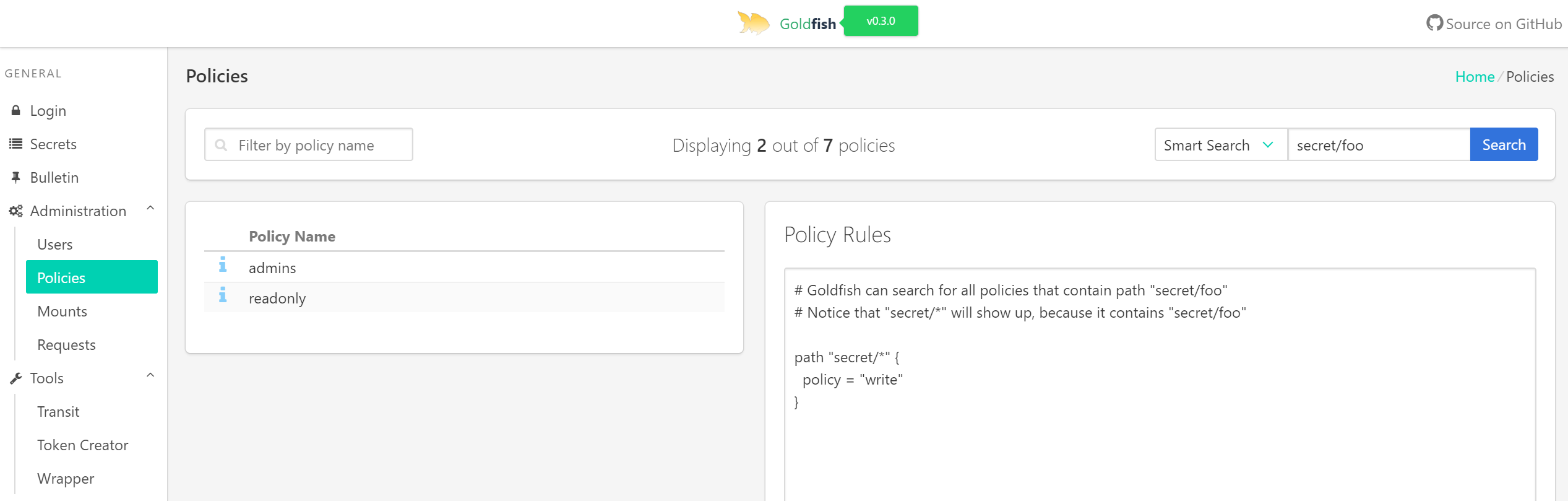Click the secret/foo search input
Image resolution: width=1568 pixels, height=501 pixels.
1379,145
